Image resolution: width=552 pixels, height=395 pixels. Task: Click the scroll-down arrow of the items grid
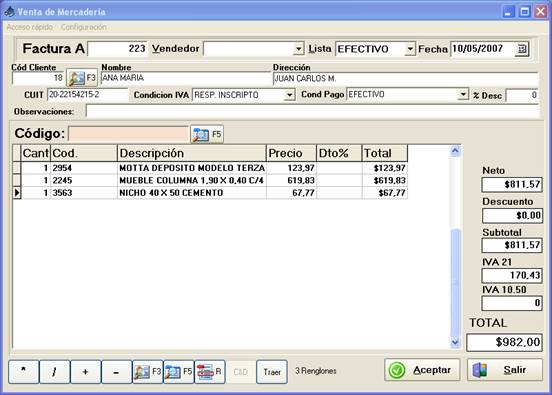[x=455, y=342]
